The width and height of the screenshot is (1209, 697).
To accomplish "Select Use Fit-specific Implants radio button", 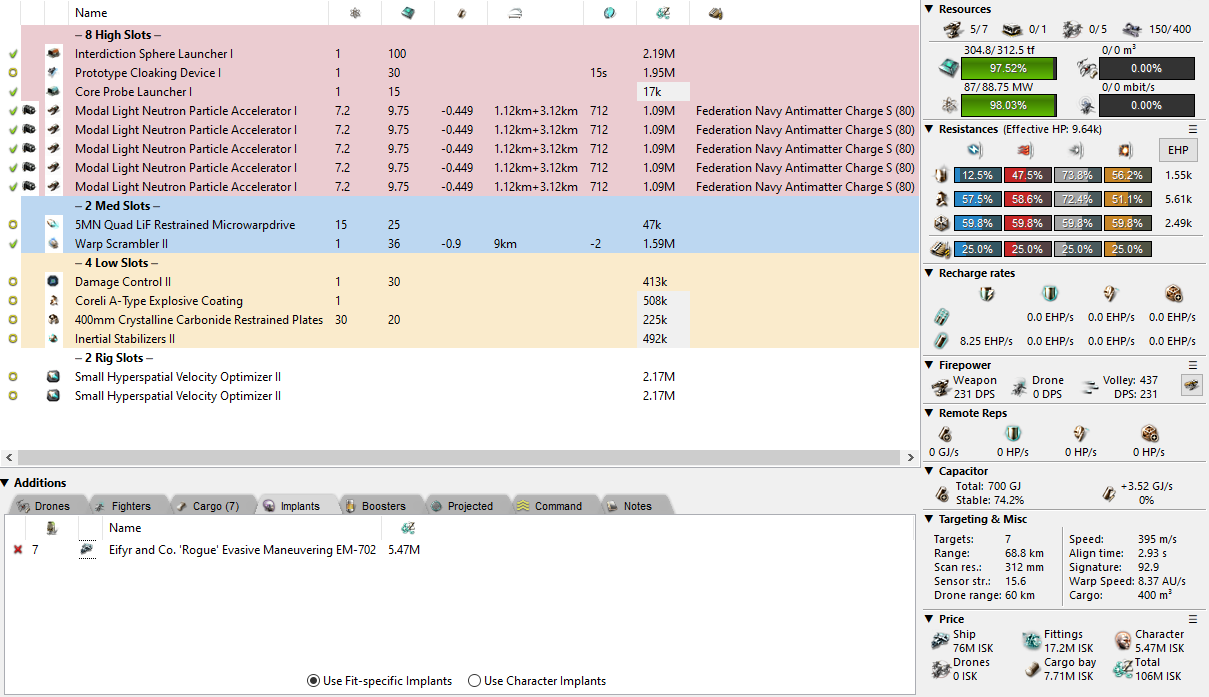I will pos(314,681).
